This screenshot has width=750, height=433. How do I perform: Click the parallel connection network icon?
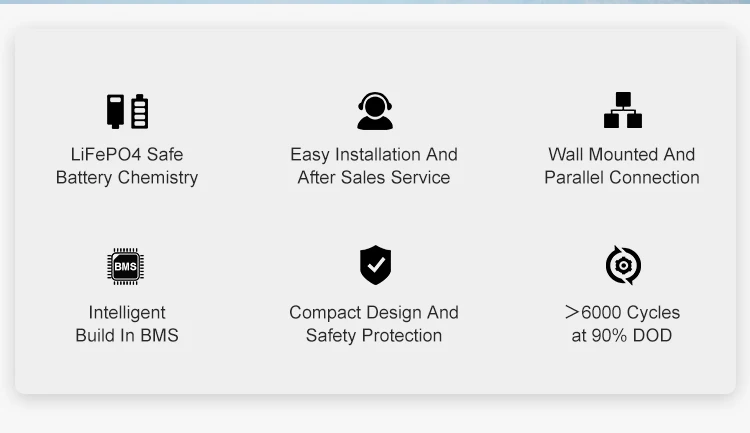pyautogui.click(x=623, y=110)
